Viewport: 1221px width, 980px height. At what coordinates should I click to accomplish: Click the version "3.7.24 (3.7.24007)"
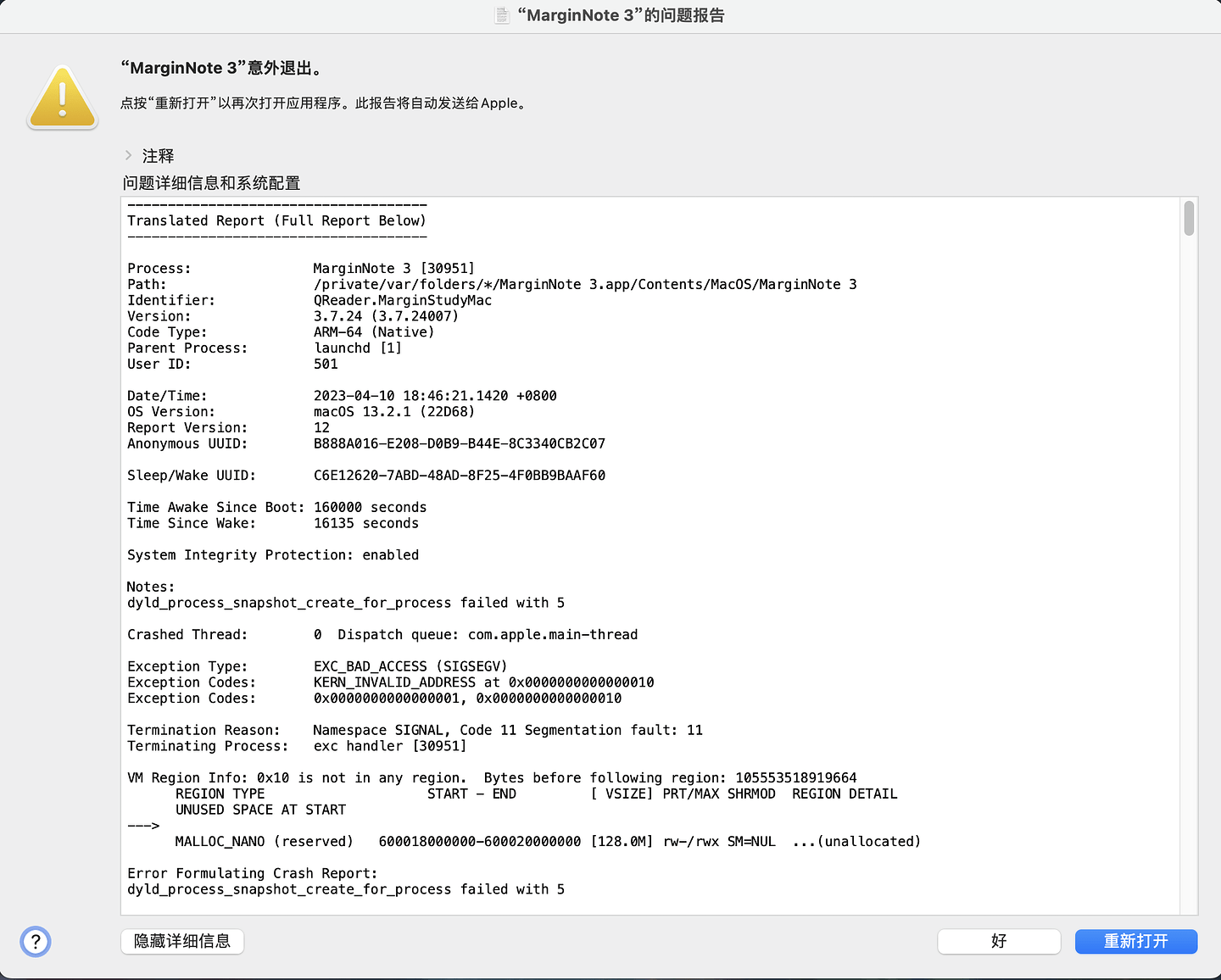click(x=386, y=316)
